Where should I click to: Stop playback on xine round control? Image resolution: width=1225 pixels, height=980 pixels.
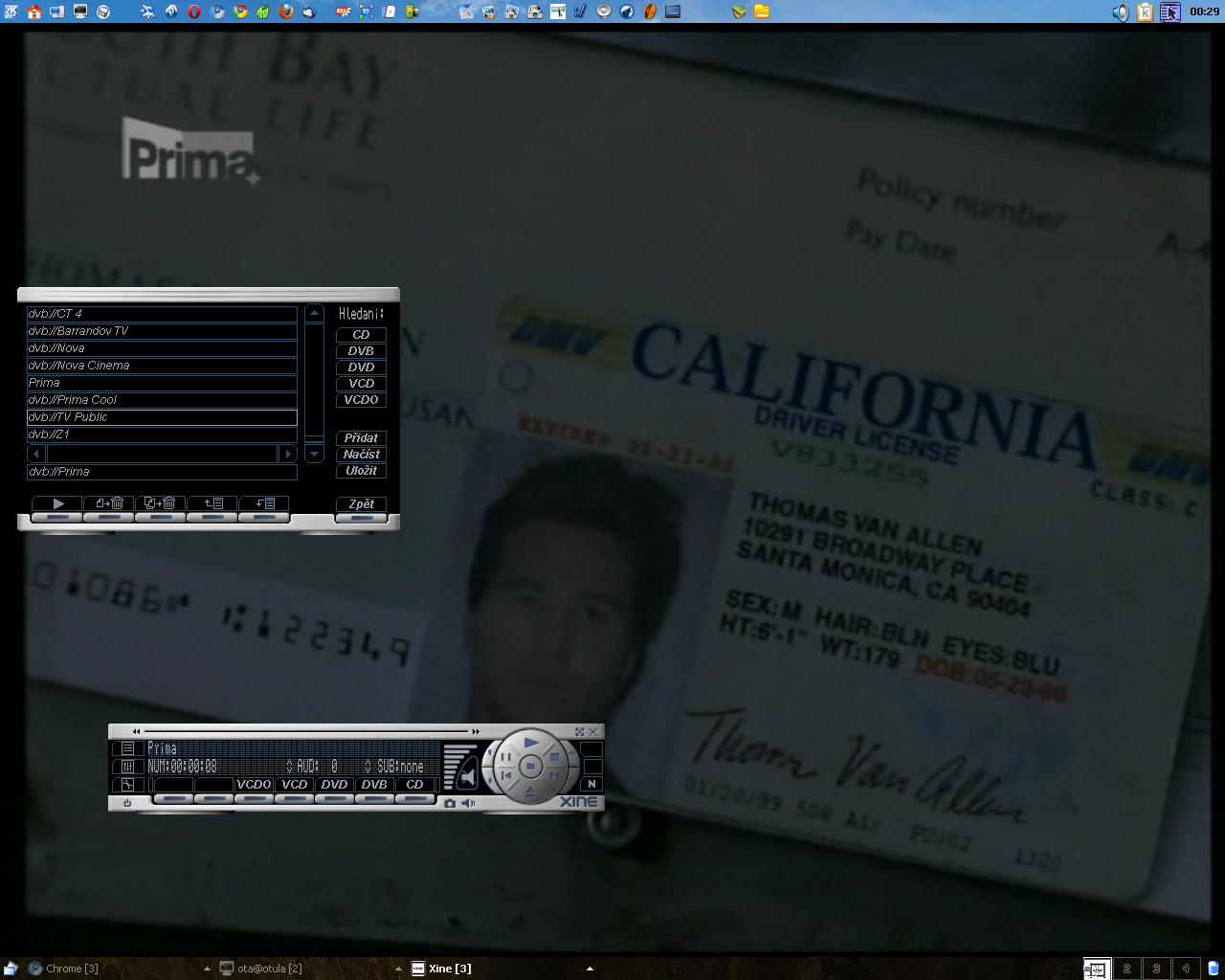tap(554, 758)
